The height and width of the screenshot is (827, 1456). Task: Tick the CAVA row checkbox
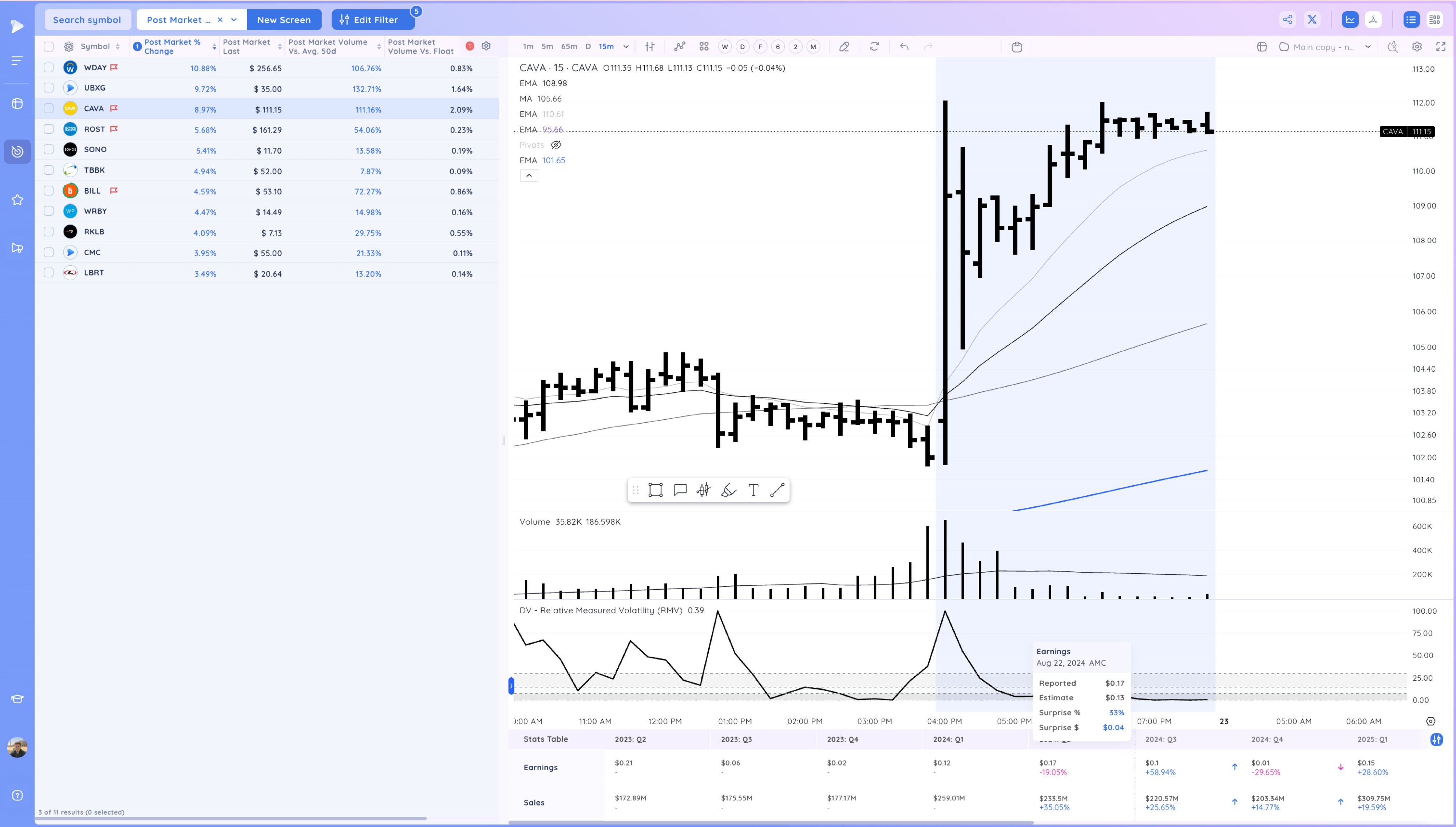pos(49,108)
